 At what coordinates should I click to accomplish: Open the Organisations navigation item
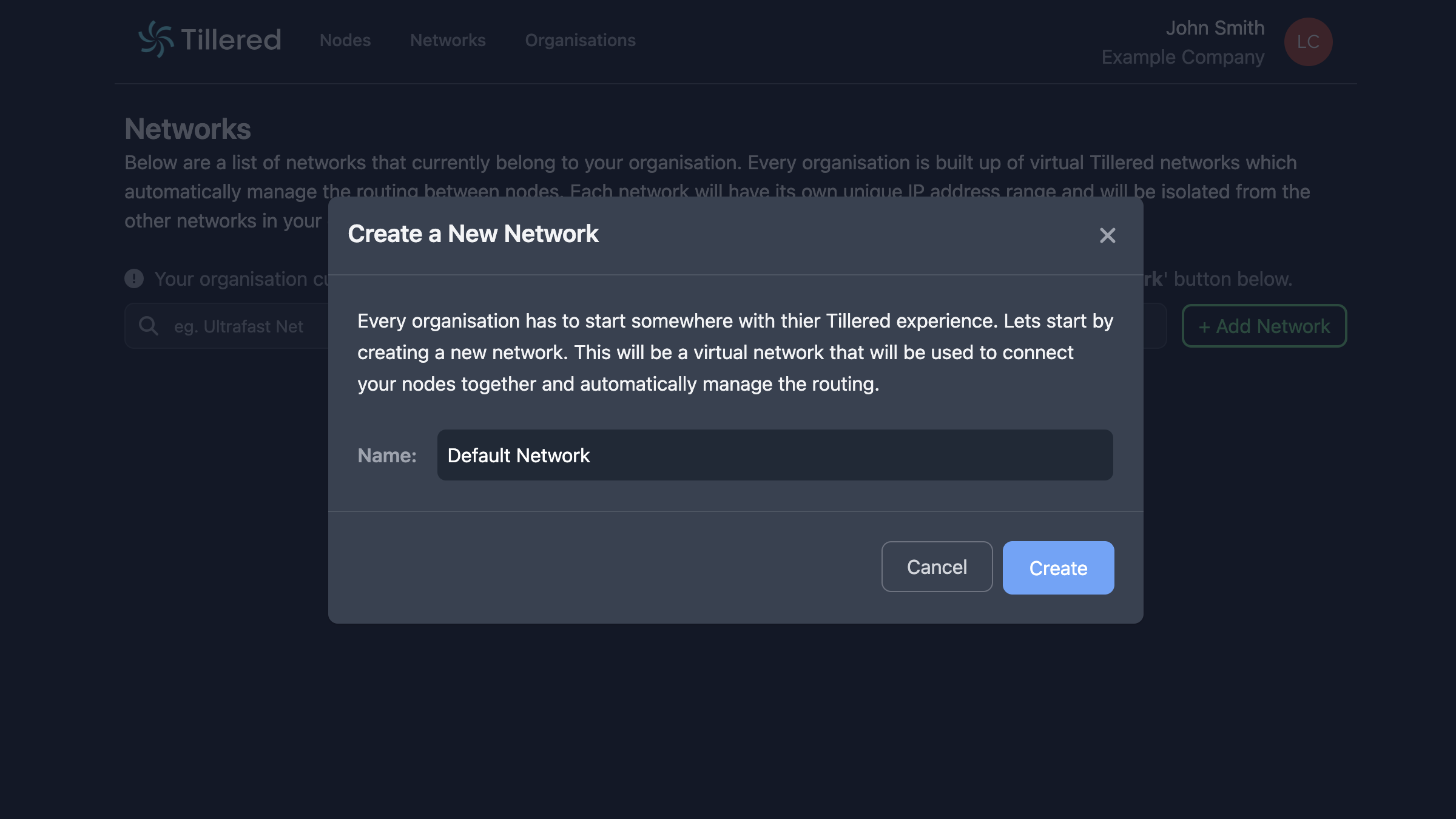[x=580, y=40]
